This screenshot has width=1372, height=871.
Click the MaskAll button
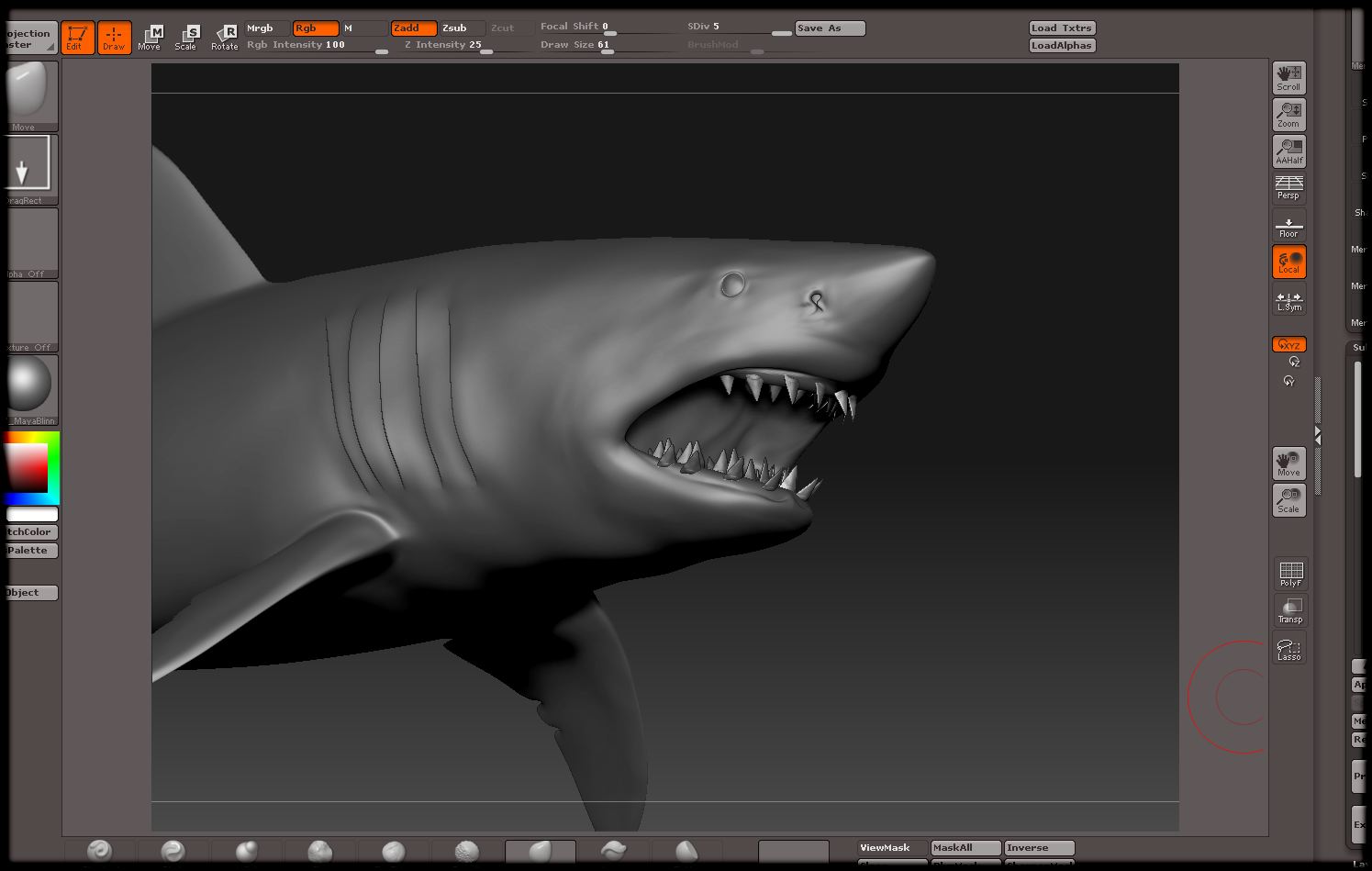click(x=965, y=848)
